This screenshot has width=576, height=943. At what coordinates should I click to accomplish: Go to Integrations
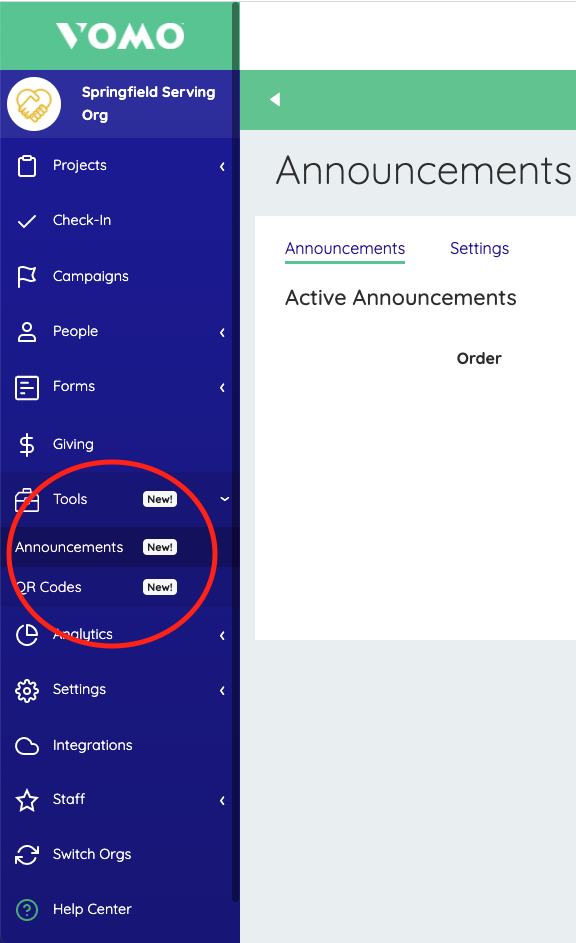(93, 745)
